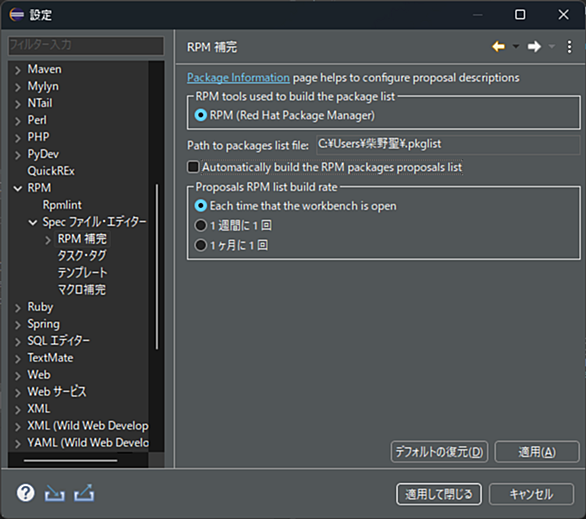Open the back history dropdown arrow
This screenshot has width=586, height=519.
click(x=516, y=47)
